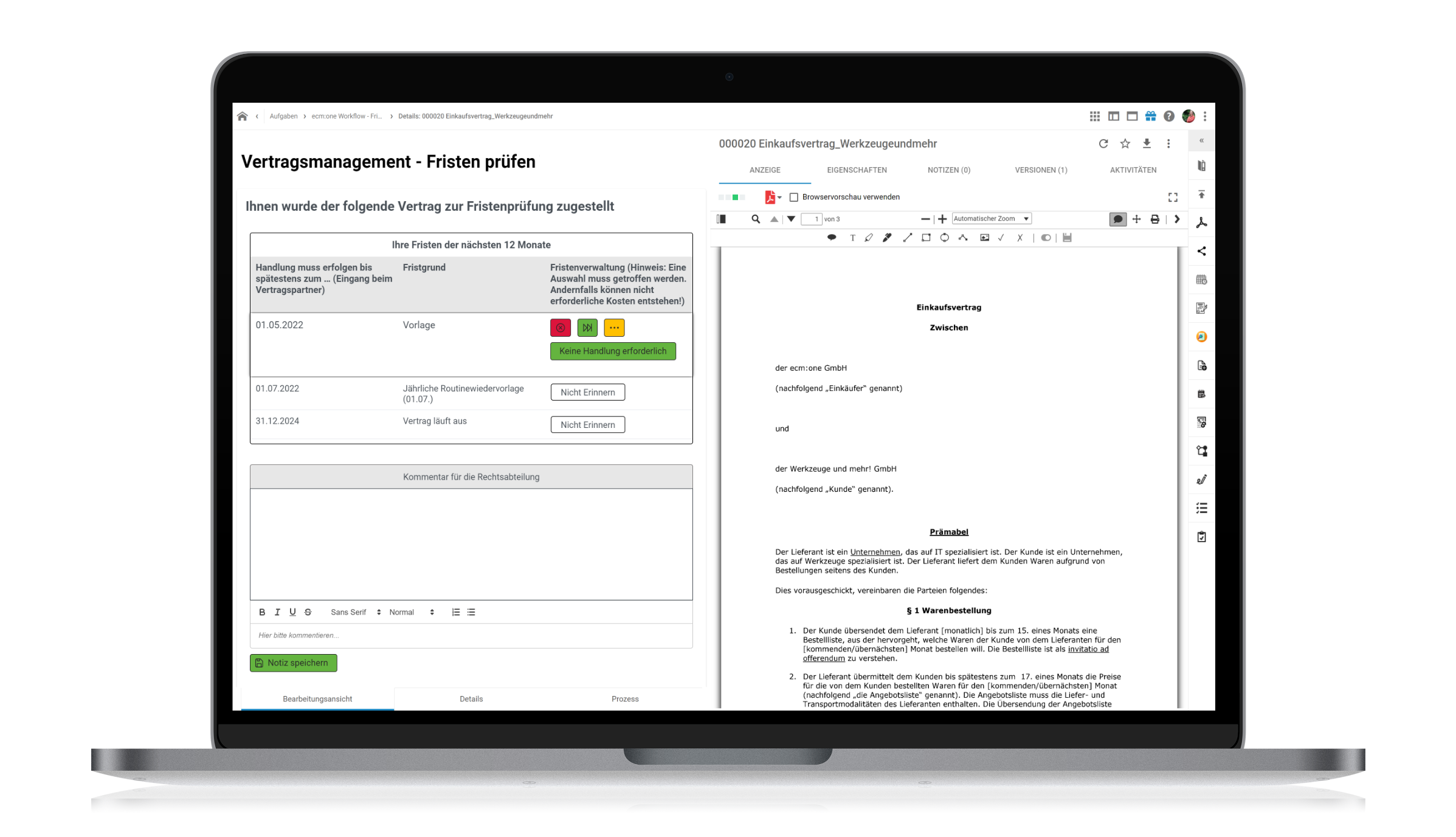The image size is (1456, 837).
Task: Download the contract document
Action: (1147, 143)
